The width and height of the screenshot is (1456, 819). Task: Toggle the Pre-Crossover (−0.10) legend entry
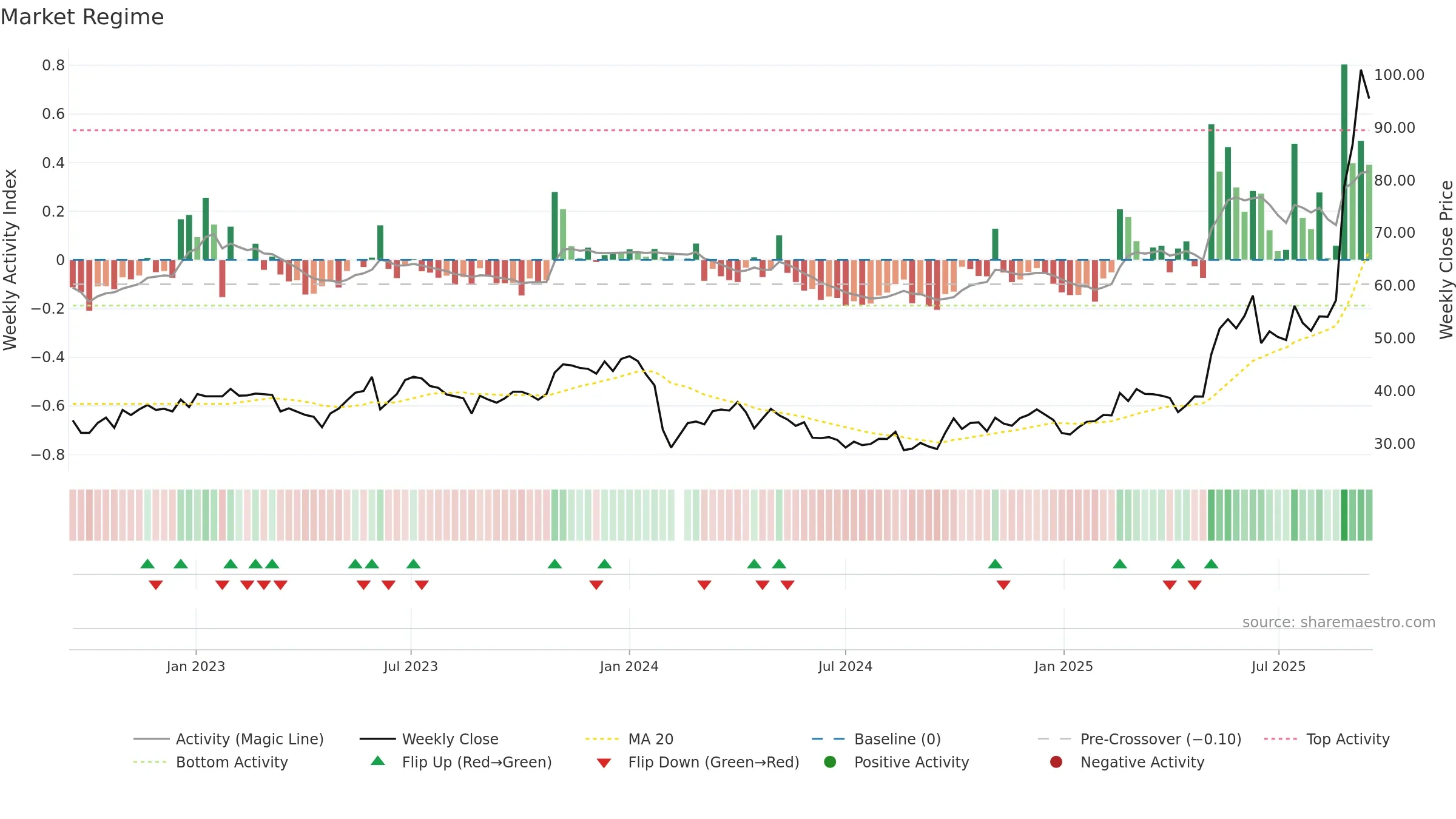1139,739
